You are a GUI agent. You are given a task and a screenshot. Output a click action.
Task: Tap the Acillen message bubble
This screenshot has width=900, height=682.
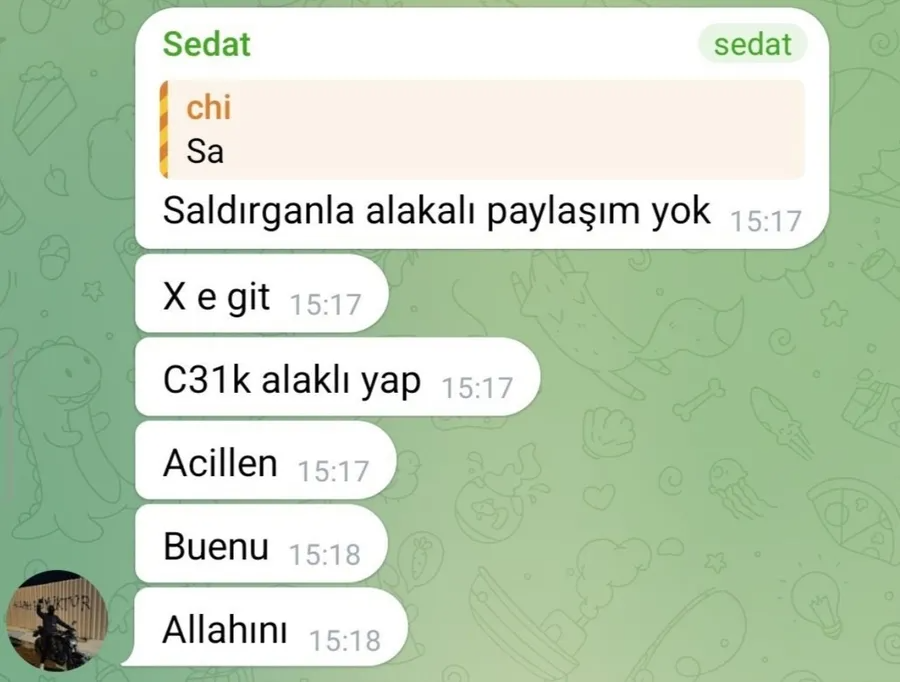266,461
